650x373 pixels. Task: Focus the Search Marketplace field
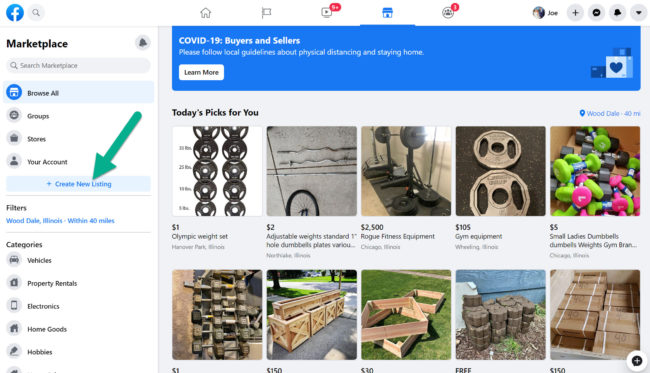78,65
